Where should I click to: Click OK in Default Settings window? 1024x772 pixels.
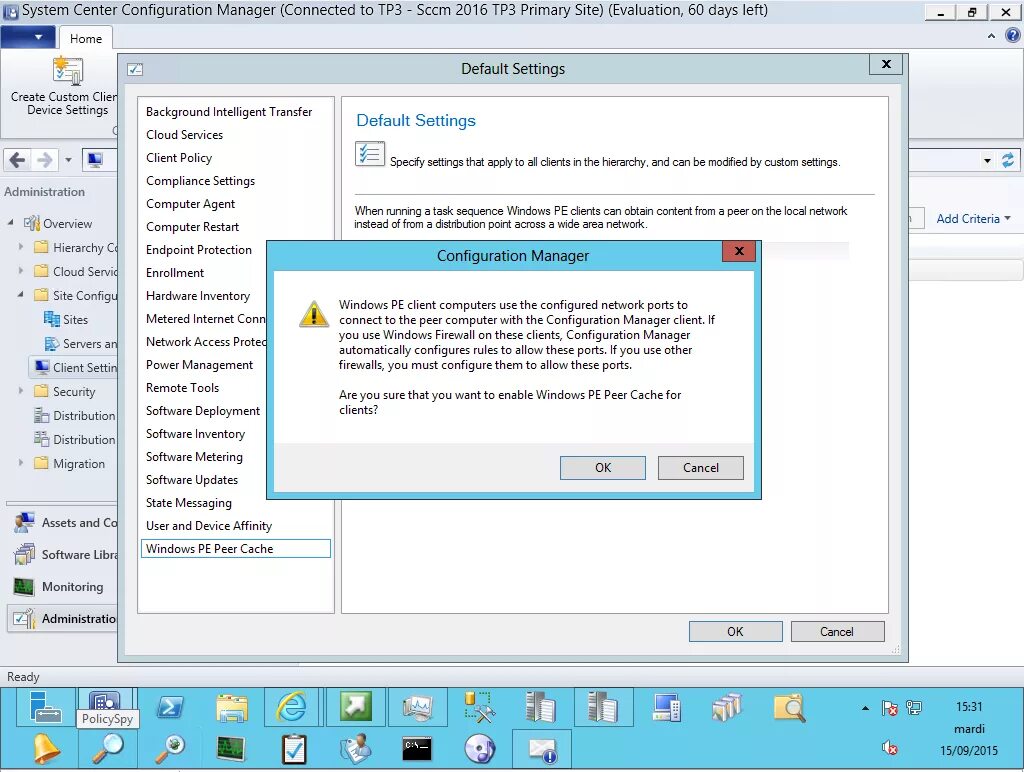[x=735, y=632]
